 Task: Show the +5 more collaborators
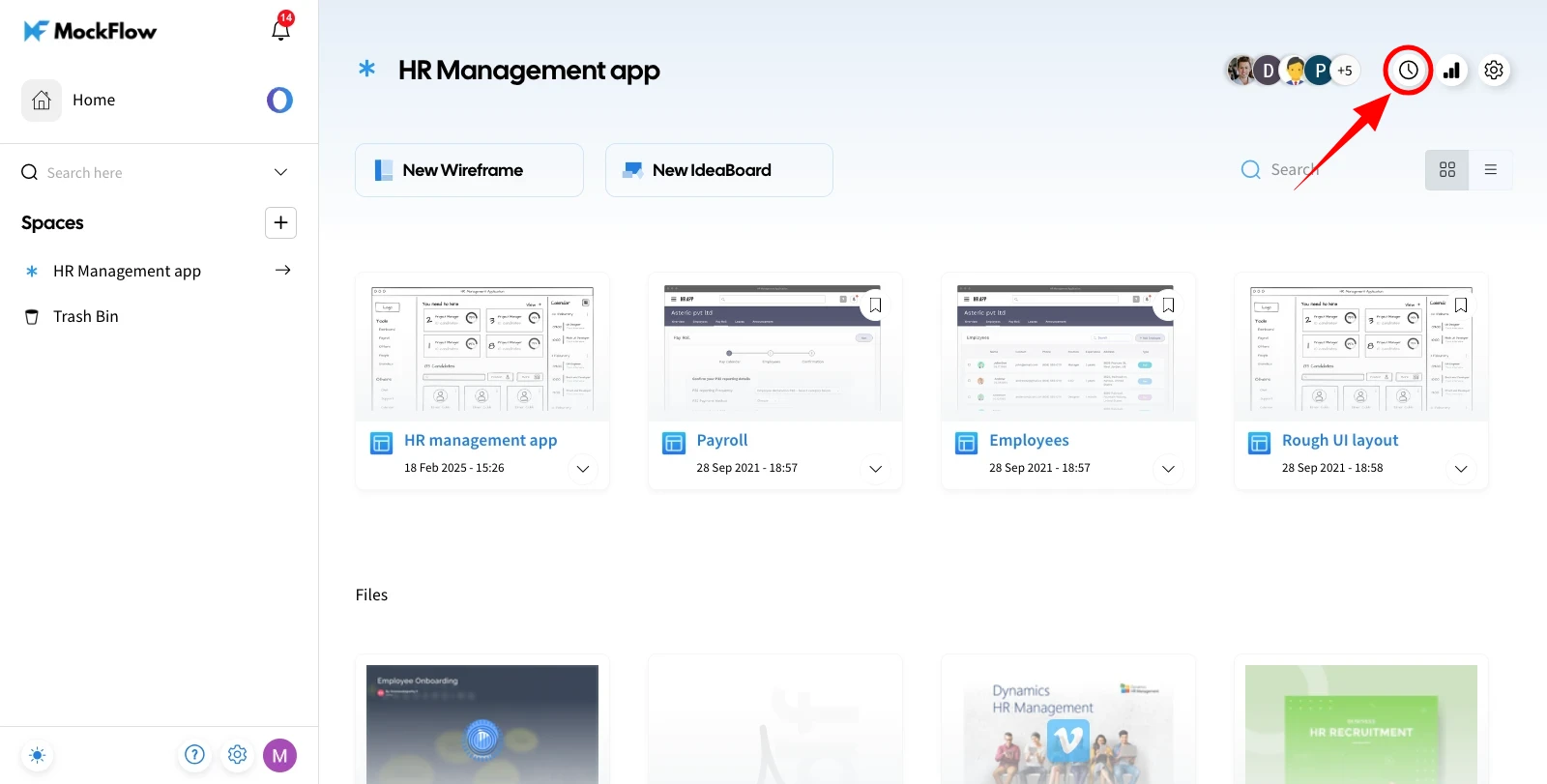(x=1345, y=71)
